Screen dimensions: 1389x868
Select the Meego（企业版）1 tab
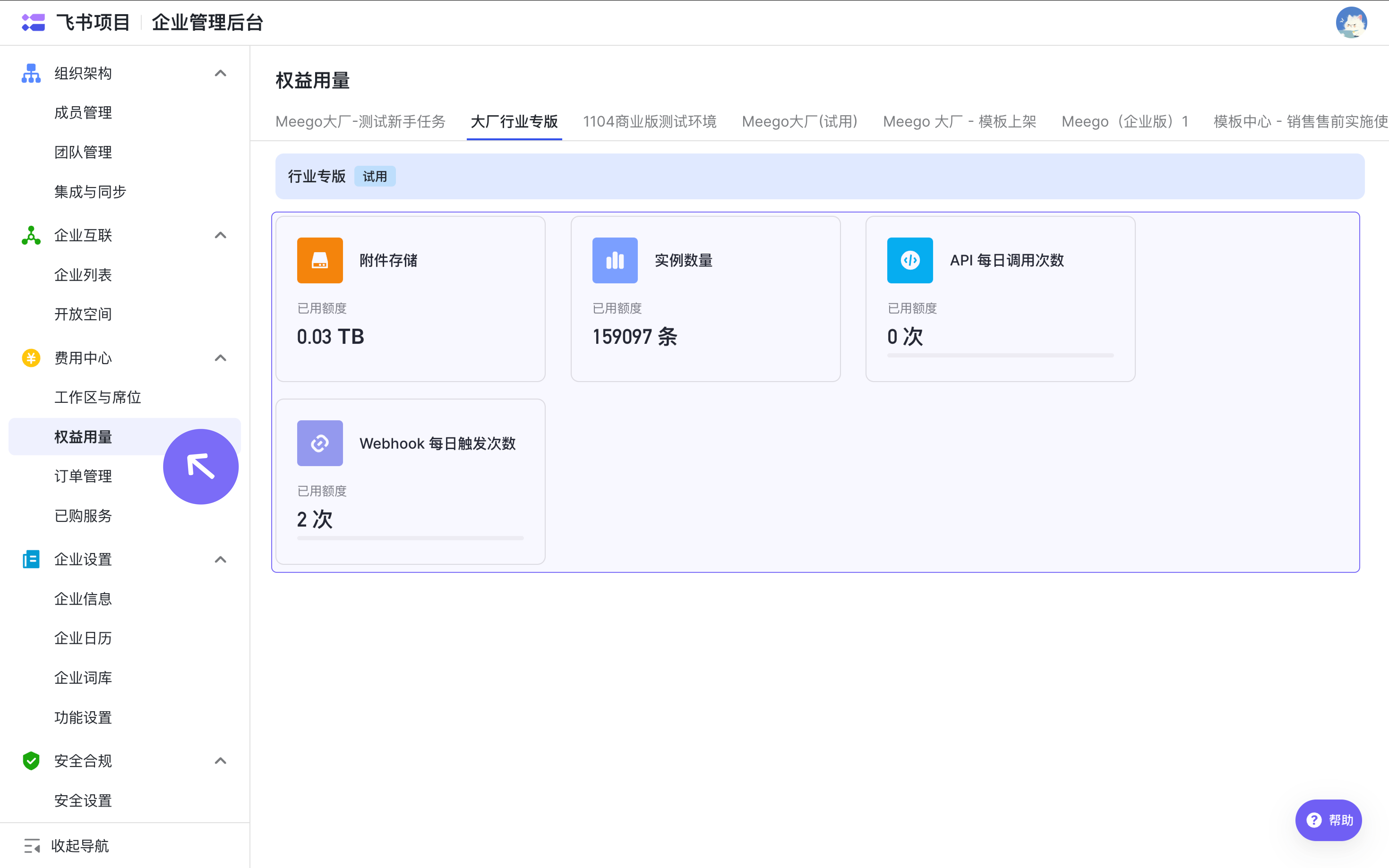point(1125,122)
